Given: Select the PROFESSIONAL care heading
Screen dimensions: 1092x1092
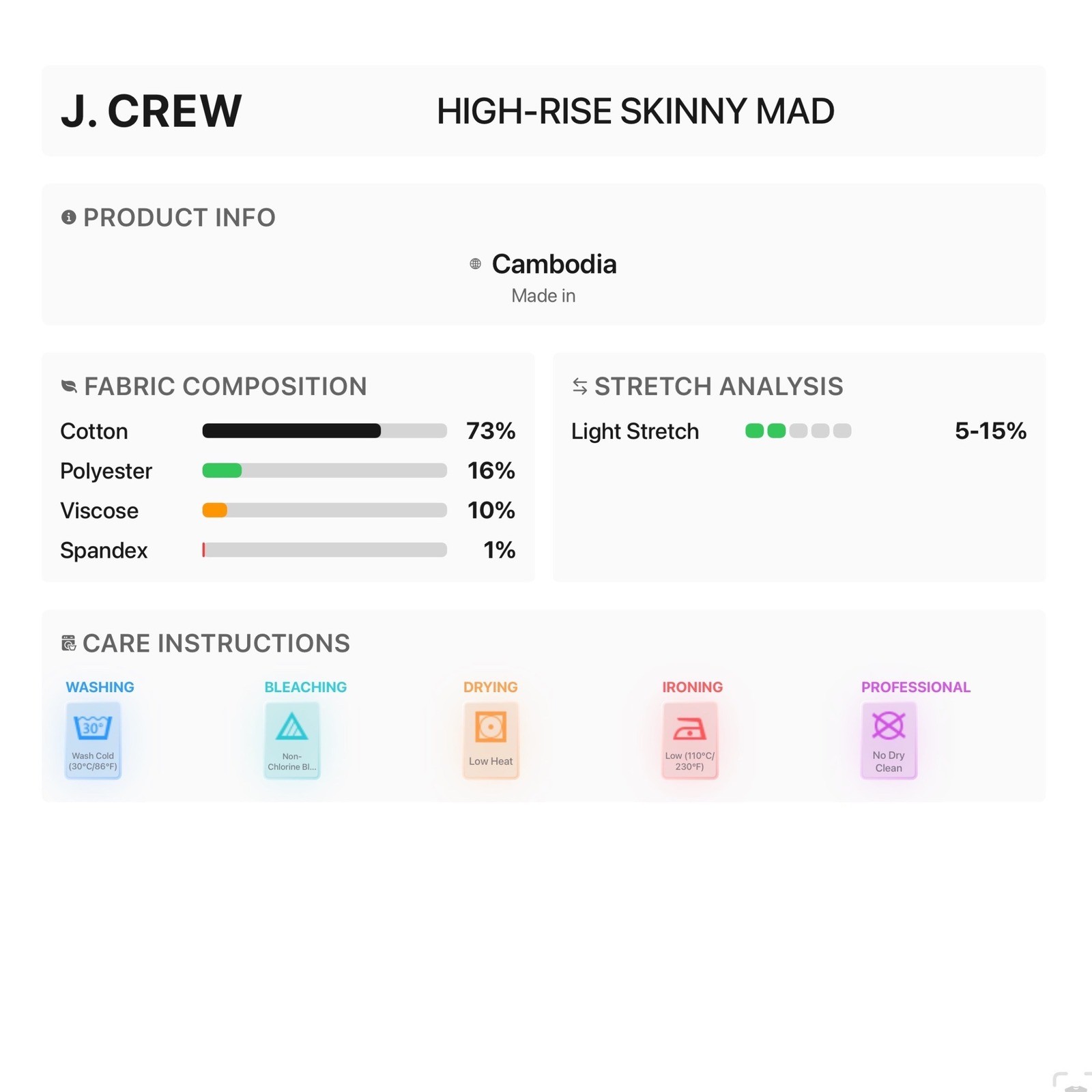Looking at the screenshot, I should click(x=915, y=687).
